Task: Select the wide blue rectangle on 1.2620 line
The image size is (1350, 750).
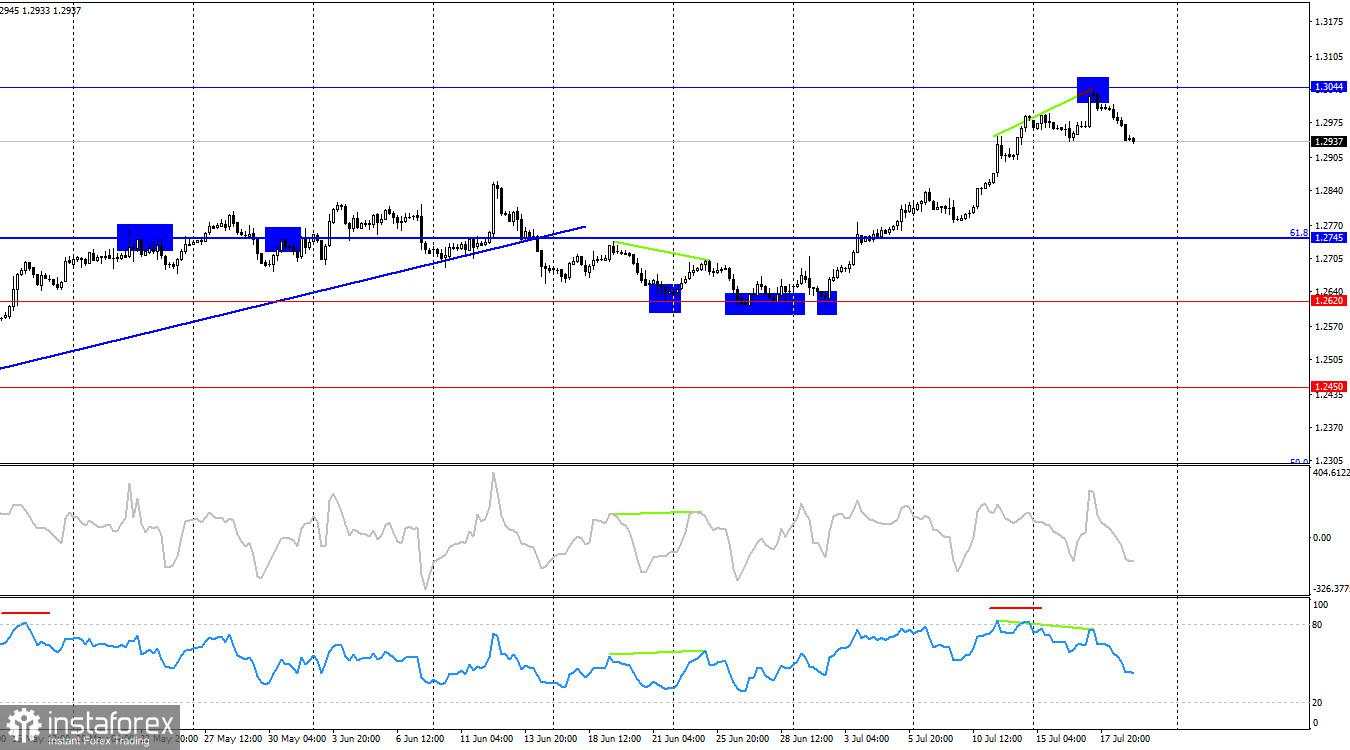Action: pos(765,304)
